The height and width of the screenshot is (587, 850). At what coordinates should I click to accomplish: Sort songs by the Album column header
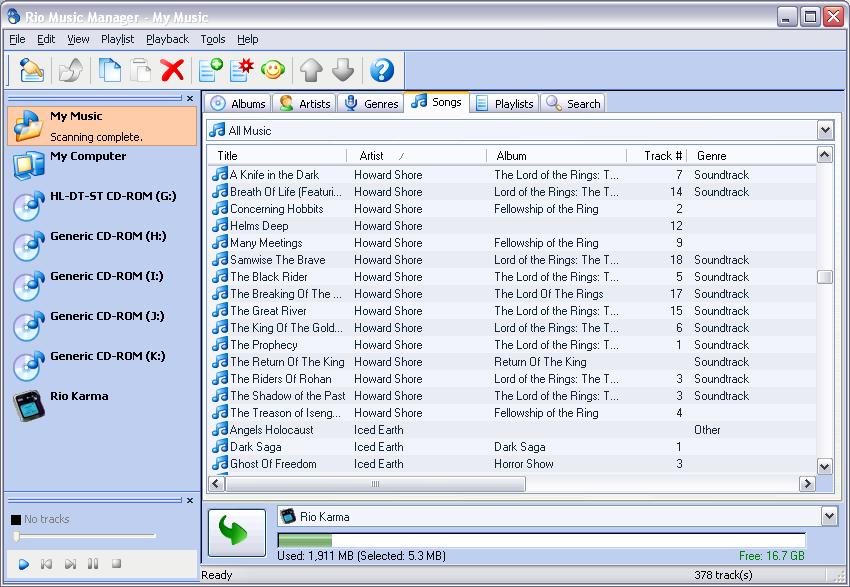[x=556, y=156]
